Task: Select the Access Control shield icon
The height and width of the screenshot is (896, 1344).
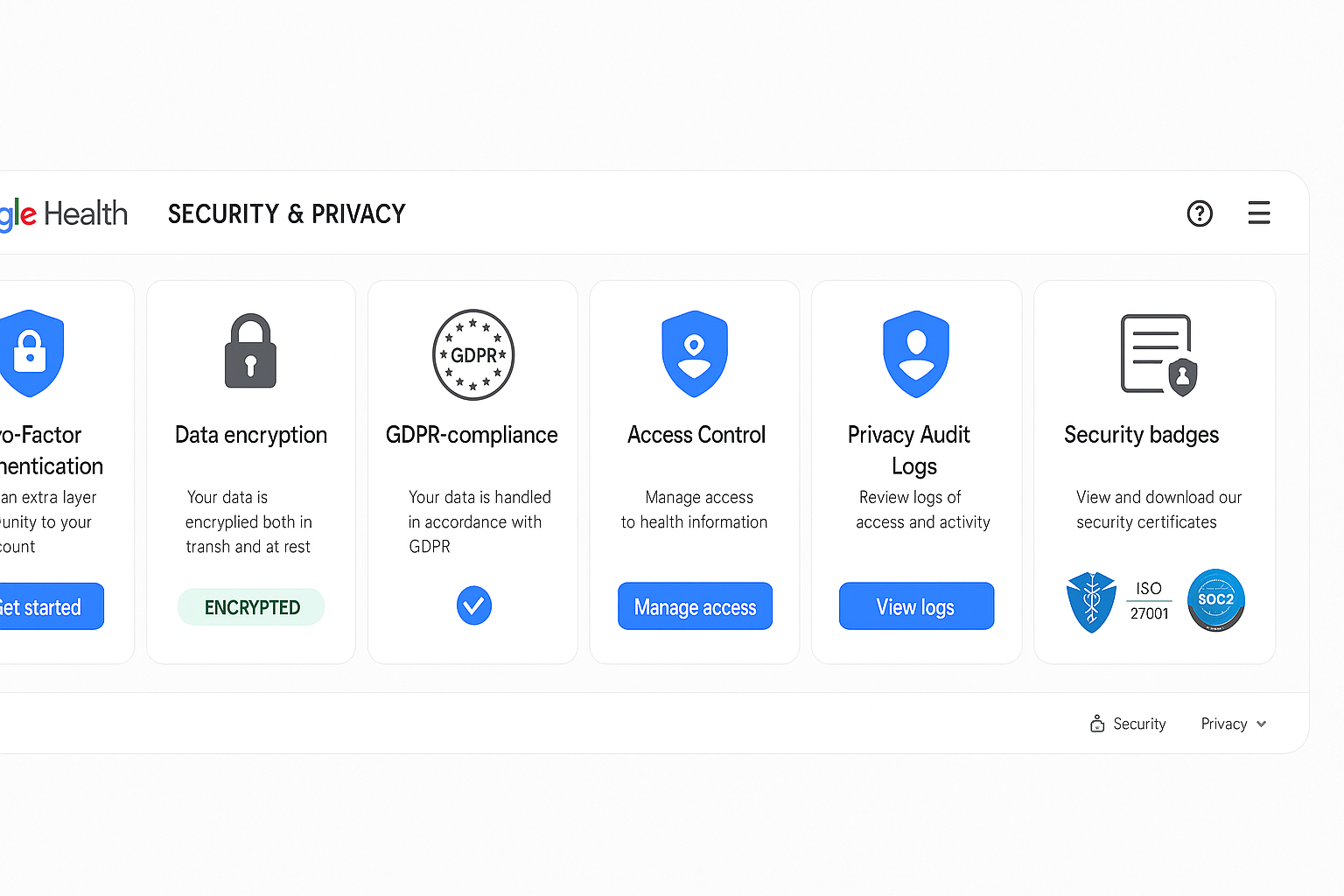Action: [x=694, y=353]
